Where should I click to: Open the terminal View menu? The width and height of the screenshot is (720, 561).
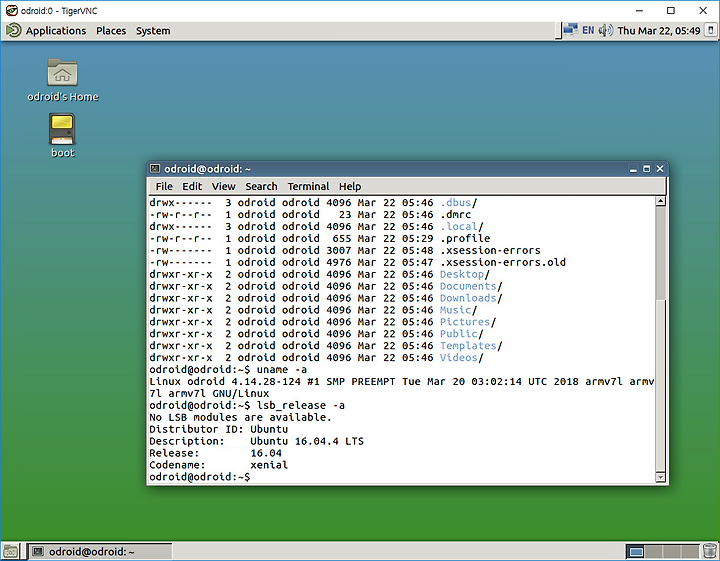tap(223, 186)
